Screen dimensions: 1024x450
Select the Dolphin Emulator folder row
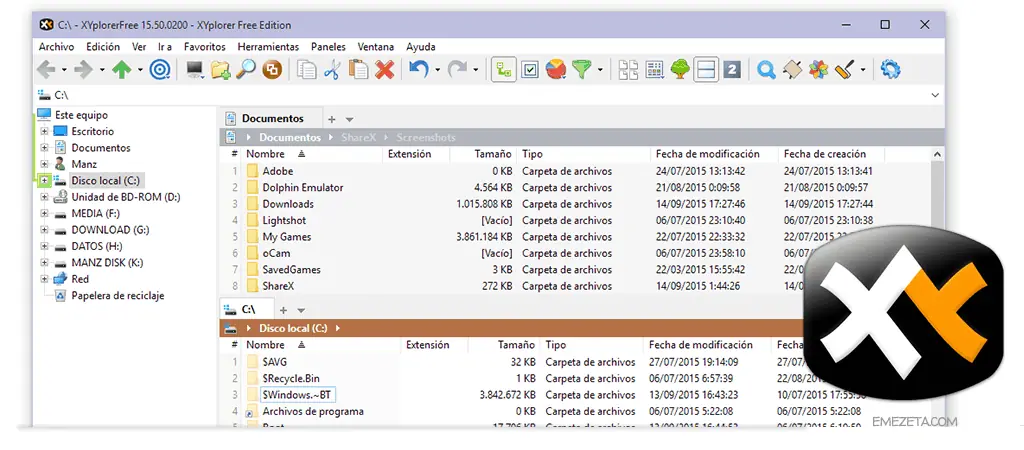[302, 188]
